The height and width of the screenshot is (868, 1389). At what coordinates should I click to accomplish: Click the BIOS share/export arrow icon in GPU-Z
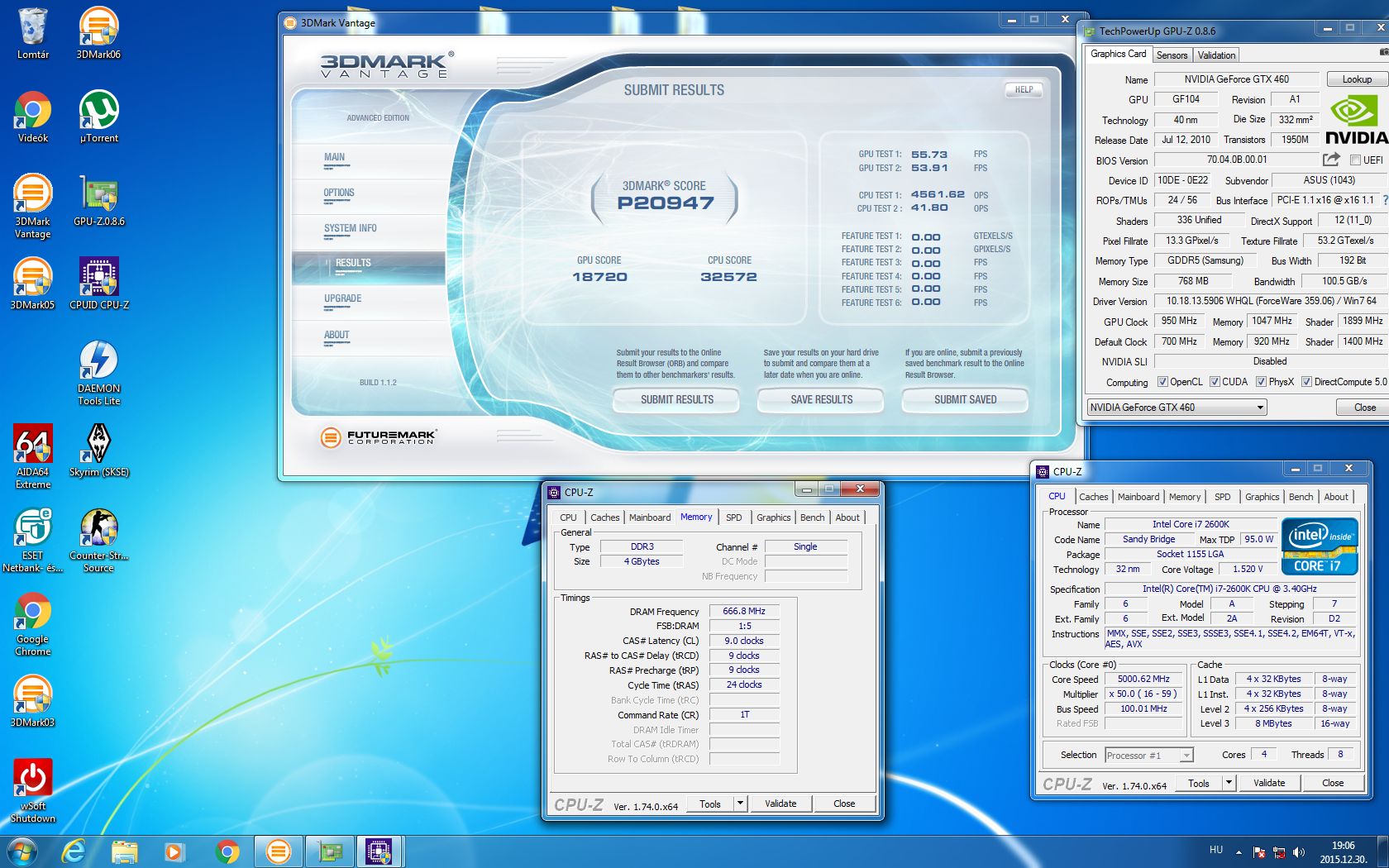pyautogui.click(x=1331, y=160)
